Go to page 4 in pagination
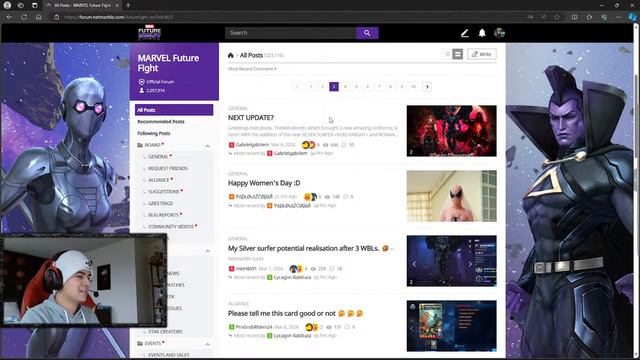This screenshot has height=360, width=640. (x=345, y=87)
